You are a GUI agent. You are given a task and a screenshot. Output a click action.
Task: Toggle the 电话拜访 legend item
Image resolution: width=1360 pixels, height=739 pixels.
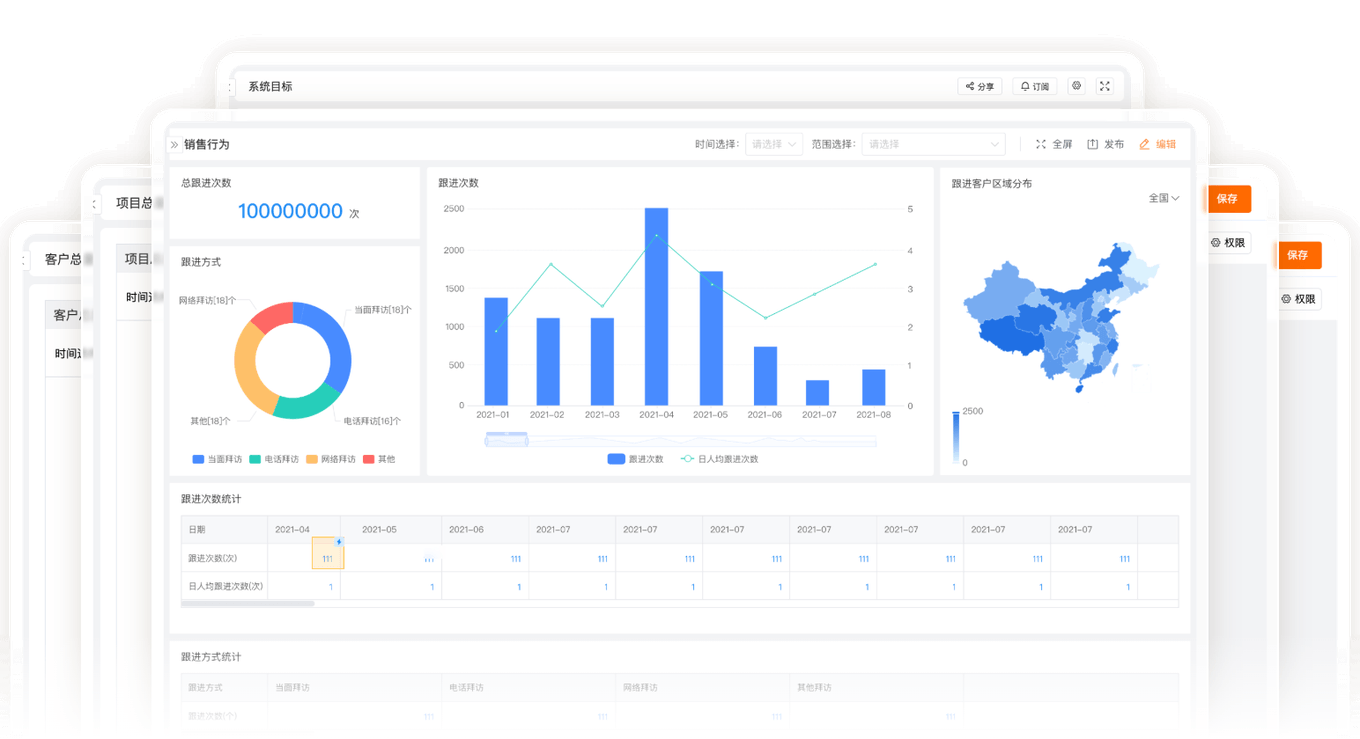pyautogui.click(x=274, y=459)
